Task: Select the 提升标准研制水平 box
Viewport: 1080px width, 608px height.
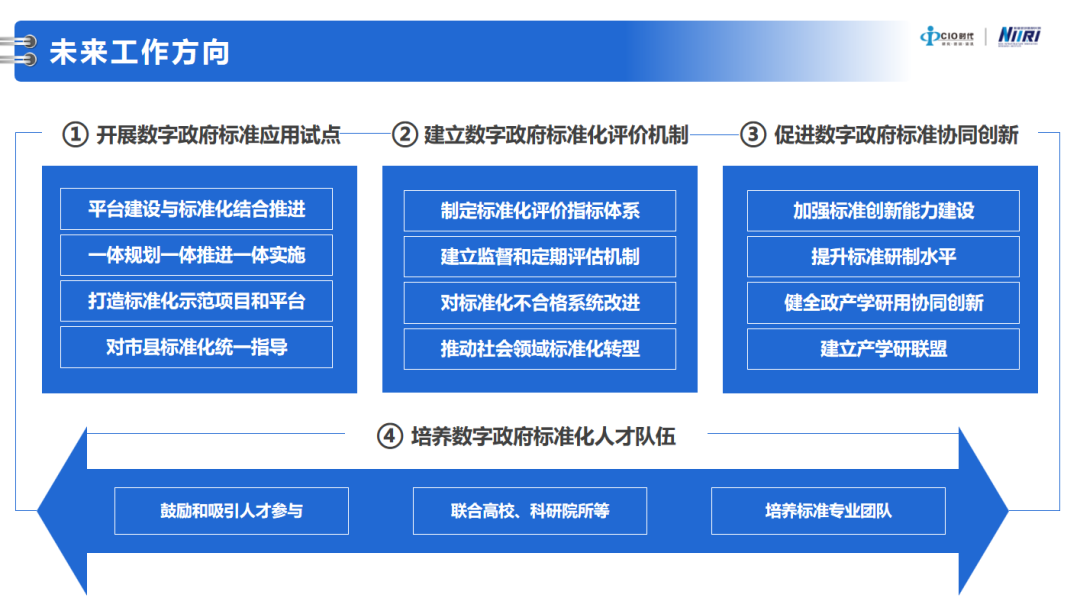Action: pyautogui.click(x=883, y=257)
